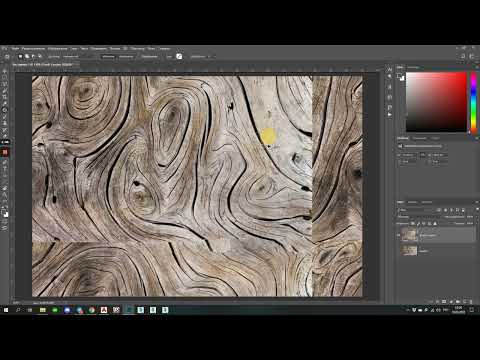The width and height of the screenshot is (480, 360).
Task: Open the middle panel flyout menu
Action: tap(476, 138)
